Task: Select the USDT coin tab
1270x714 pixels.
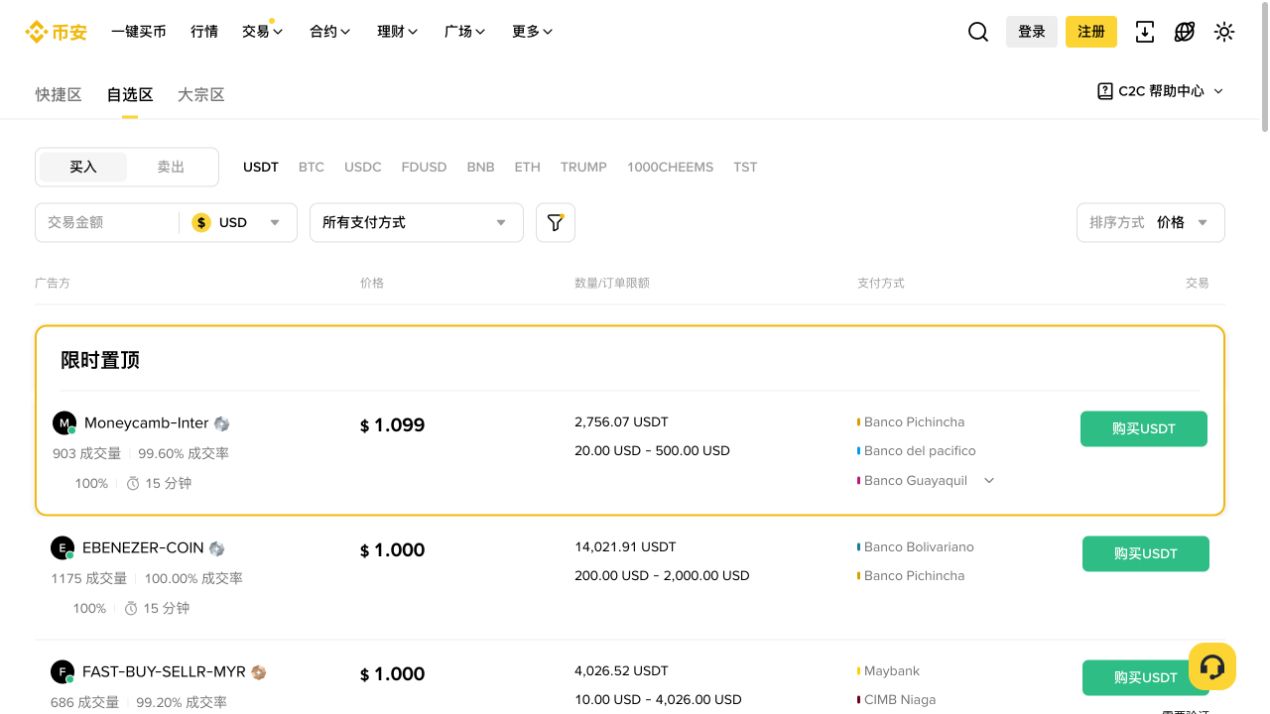Action: pyautogui.click(x=261, y=167)
